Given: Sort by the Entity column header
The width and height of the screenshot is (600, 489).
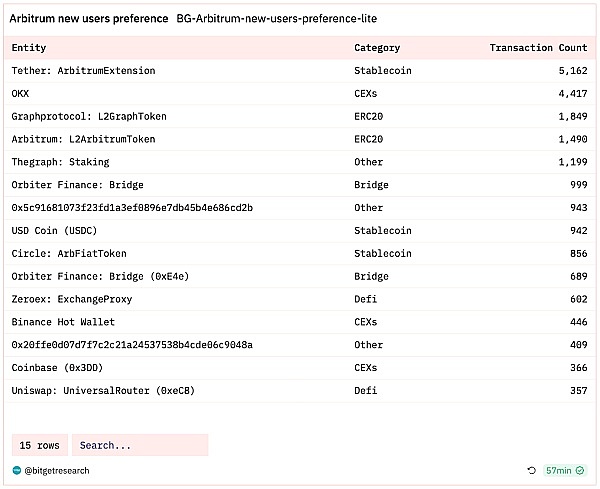Looking at the screenshot, I should (29, 48).
